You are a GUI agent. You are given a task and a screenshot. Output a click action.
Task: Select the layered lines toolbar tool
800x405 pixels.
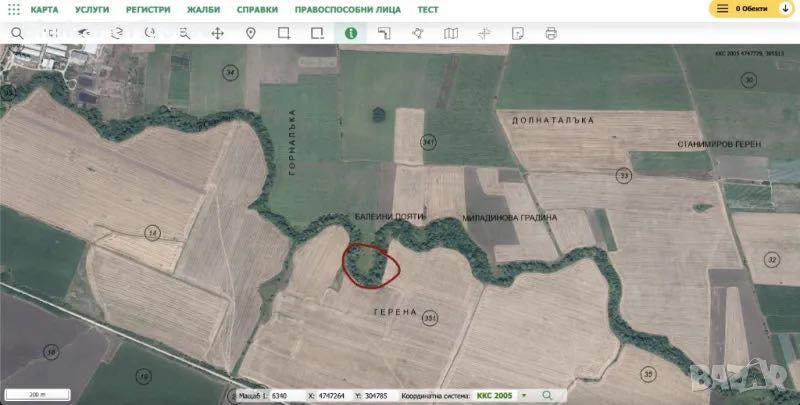click(x=117, y=34)
